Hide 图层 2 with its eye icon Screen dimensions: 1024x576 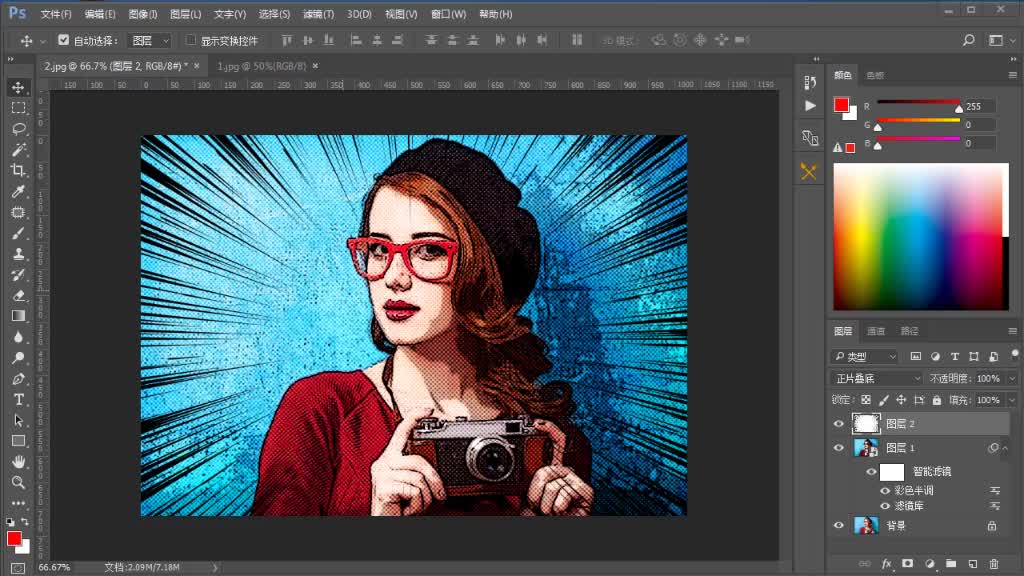point(838,424)
